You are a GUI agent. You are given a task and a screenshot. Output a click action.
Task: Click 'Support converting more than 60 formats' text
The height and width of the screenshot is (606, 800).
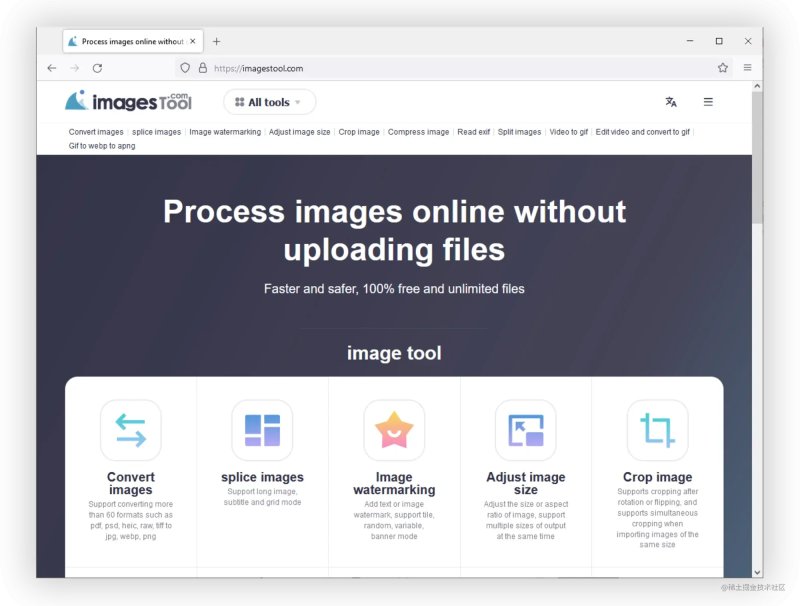131,520
